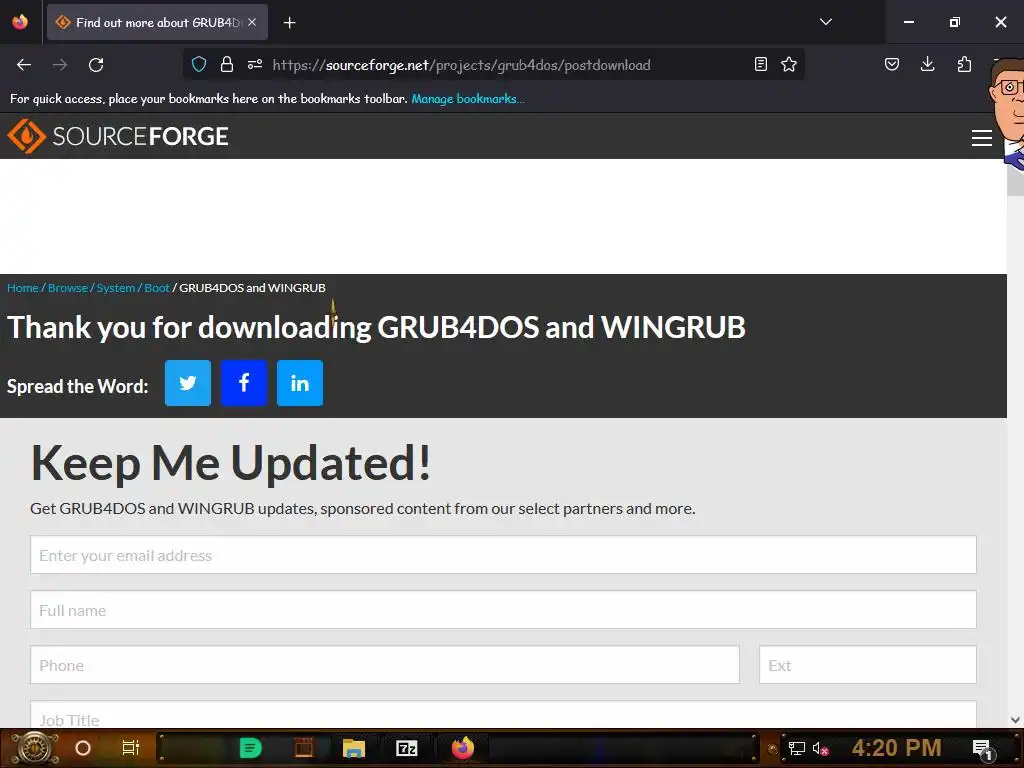Click the Ext input field
This screenshot has width=1024, height=768.
pyautogui.click(x=867, y=665)
